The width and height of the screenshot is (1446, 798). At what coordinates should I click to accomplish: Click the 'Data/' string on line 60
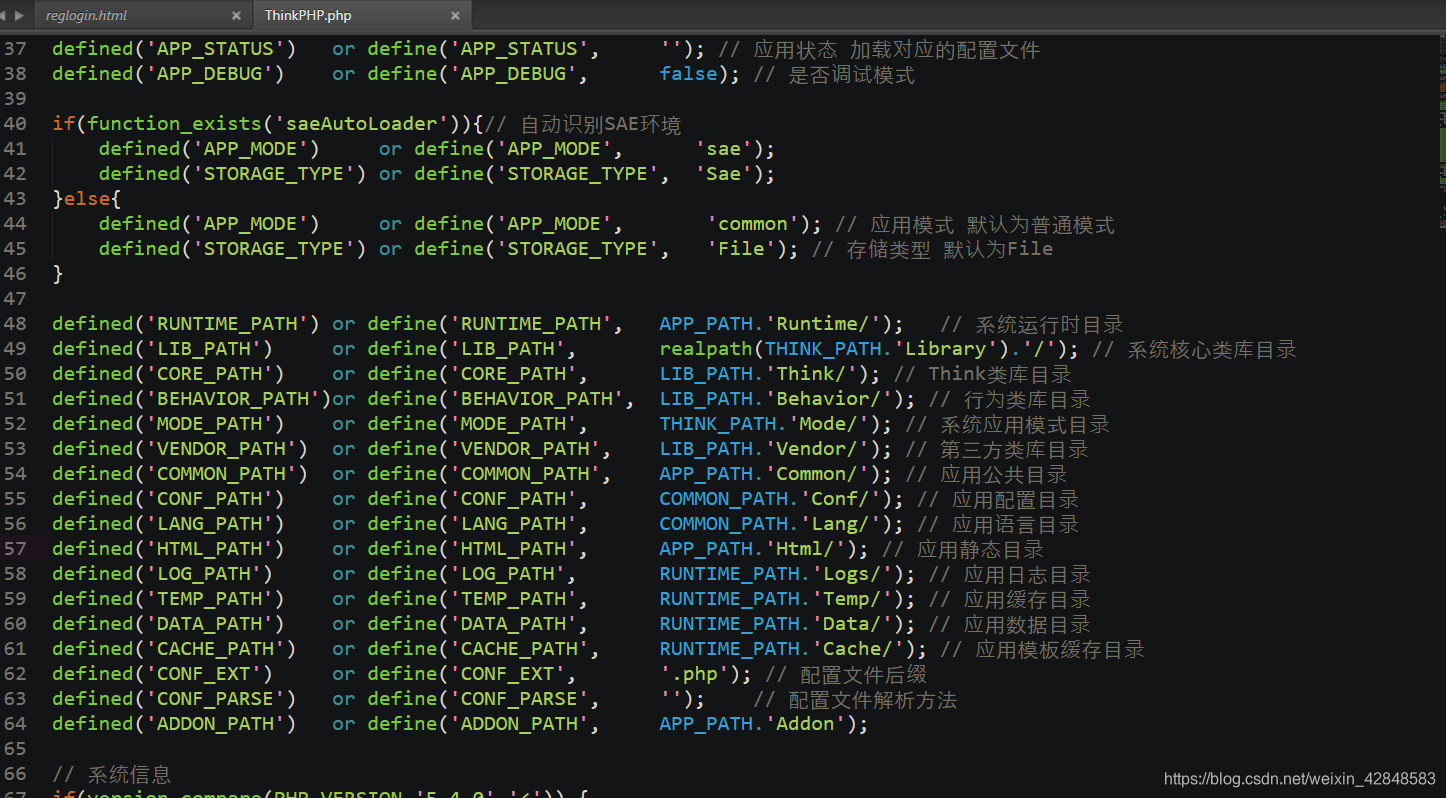coord(852,624)
